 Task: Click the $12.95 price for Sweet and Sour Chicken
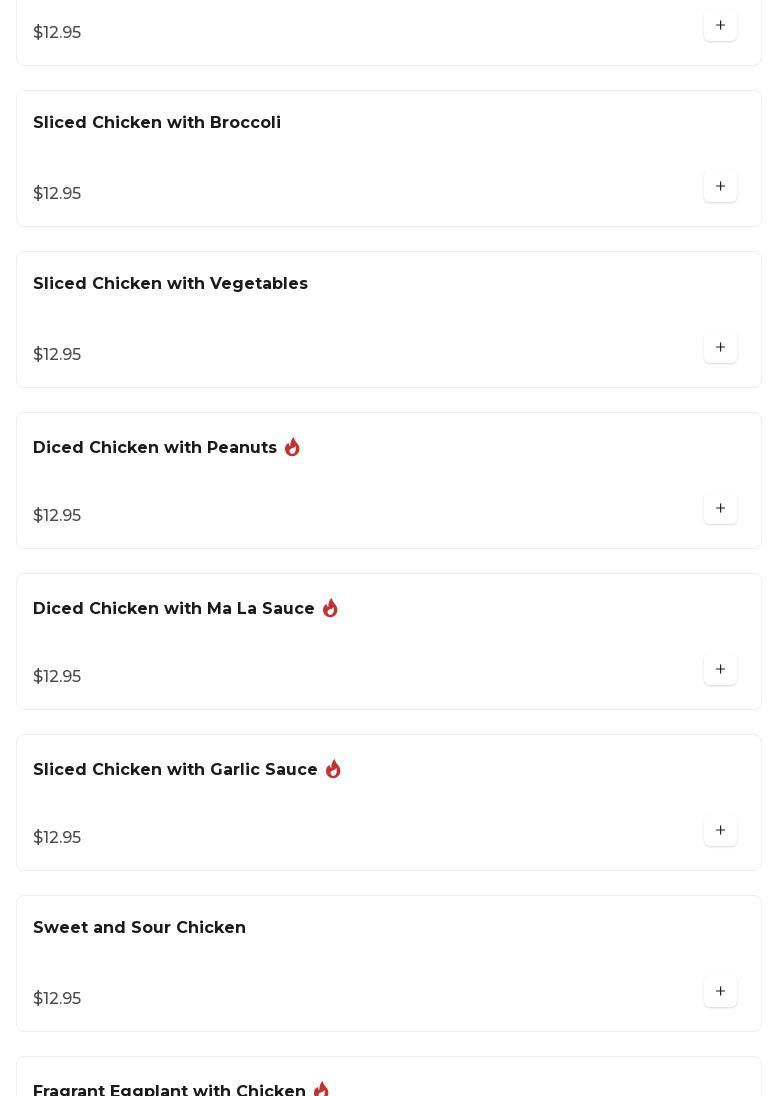click(x=57, y=999)
